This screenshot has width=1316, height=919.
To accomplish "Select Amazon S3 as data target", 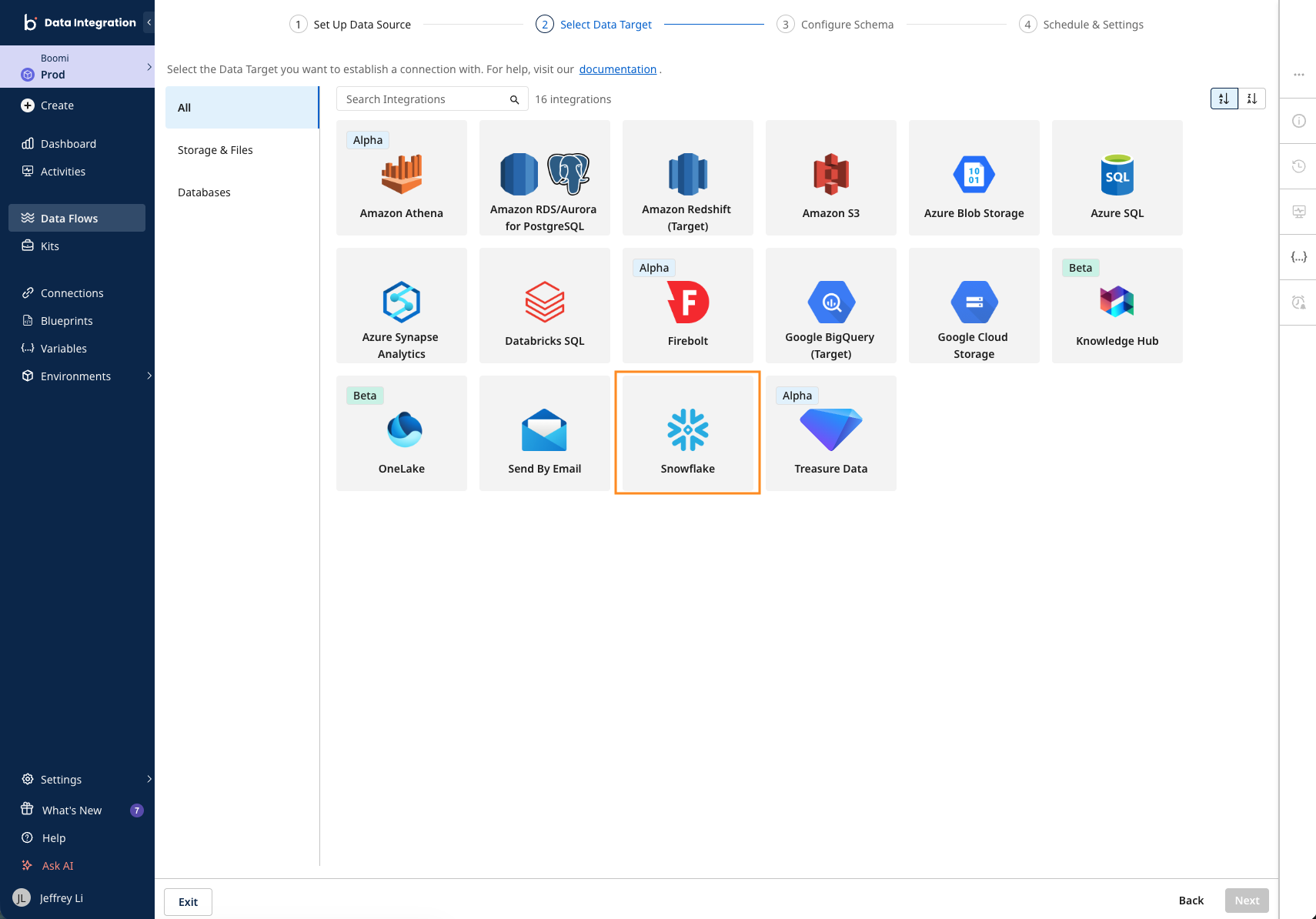I will 830,178.
